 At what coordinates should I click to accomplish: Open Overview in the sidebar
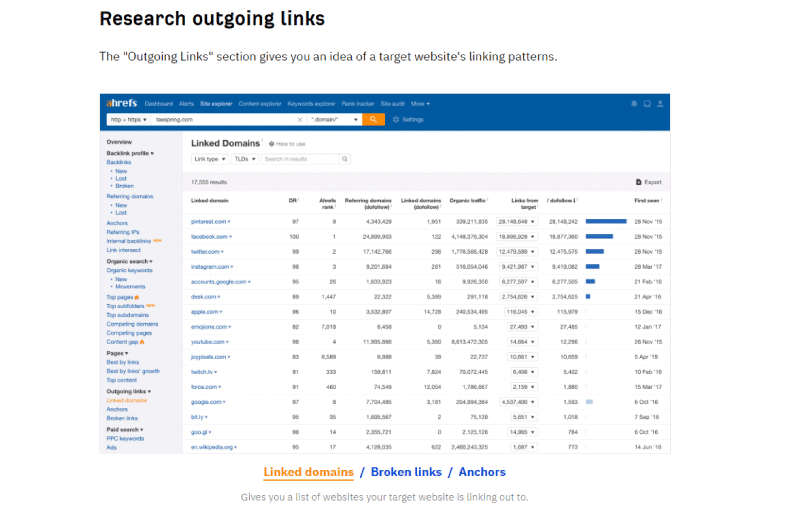119,142
